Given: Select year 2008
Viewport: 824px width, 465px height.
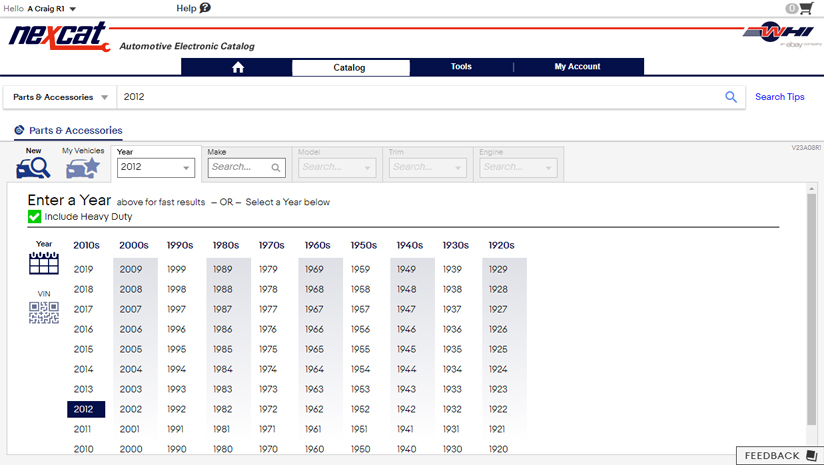Looking at the screenshot, I should (x=130, y=289).
